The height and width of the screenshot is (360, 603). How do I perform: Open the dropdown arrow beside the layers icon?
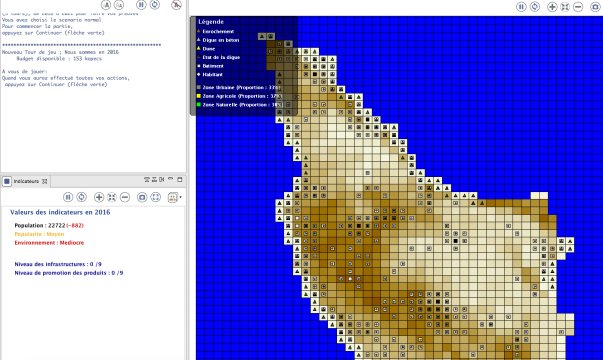(181, 197)
